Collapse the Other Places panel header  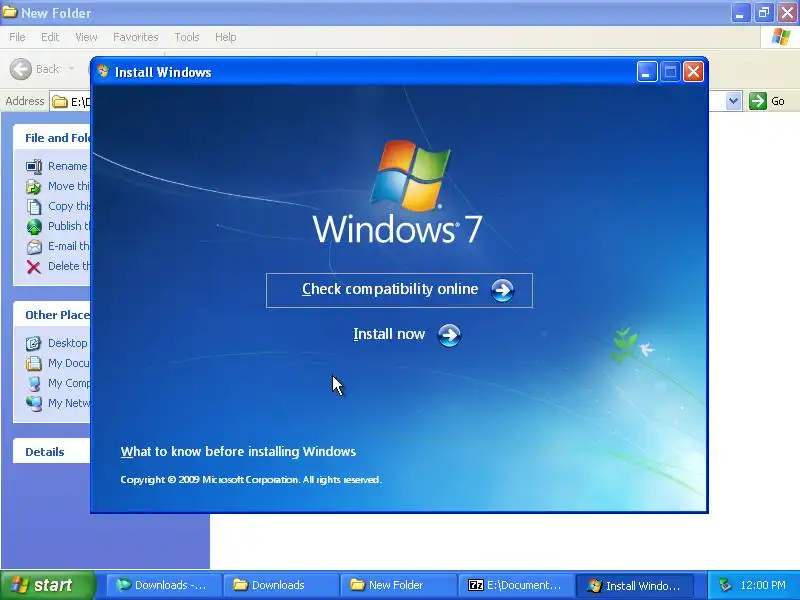point(52,315)
